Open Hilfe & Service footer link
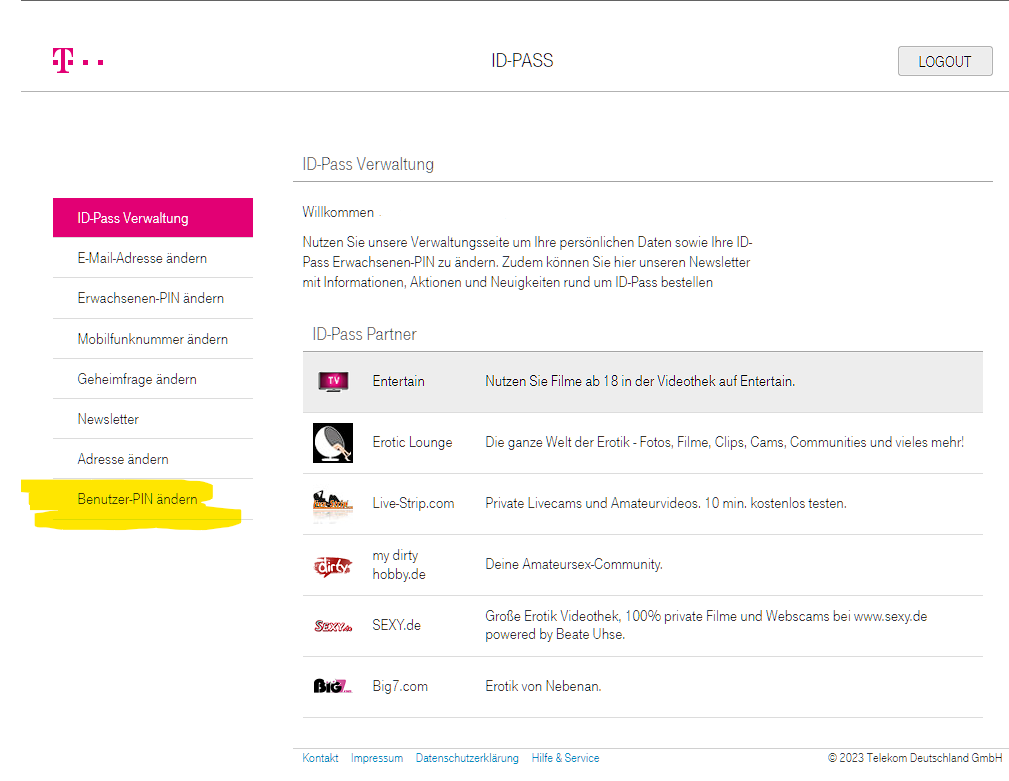Screen dimensions: 1009x781 (x=566, y=758)
